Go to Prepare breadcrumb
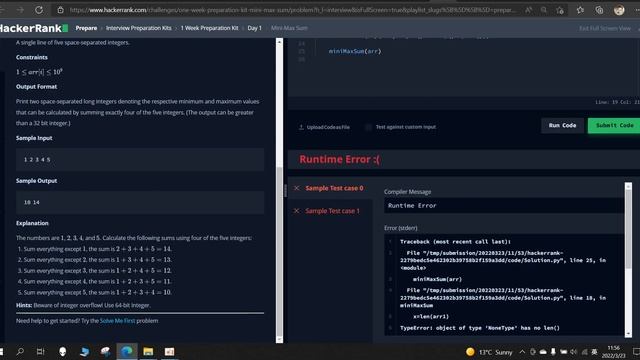This screenshot has width=640, height=360. pos(86,28)
